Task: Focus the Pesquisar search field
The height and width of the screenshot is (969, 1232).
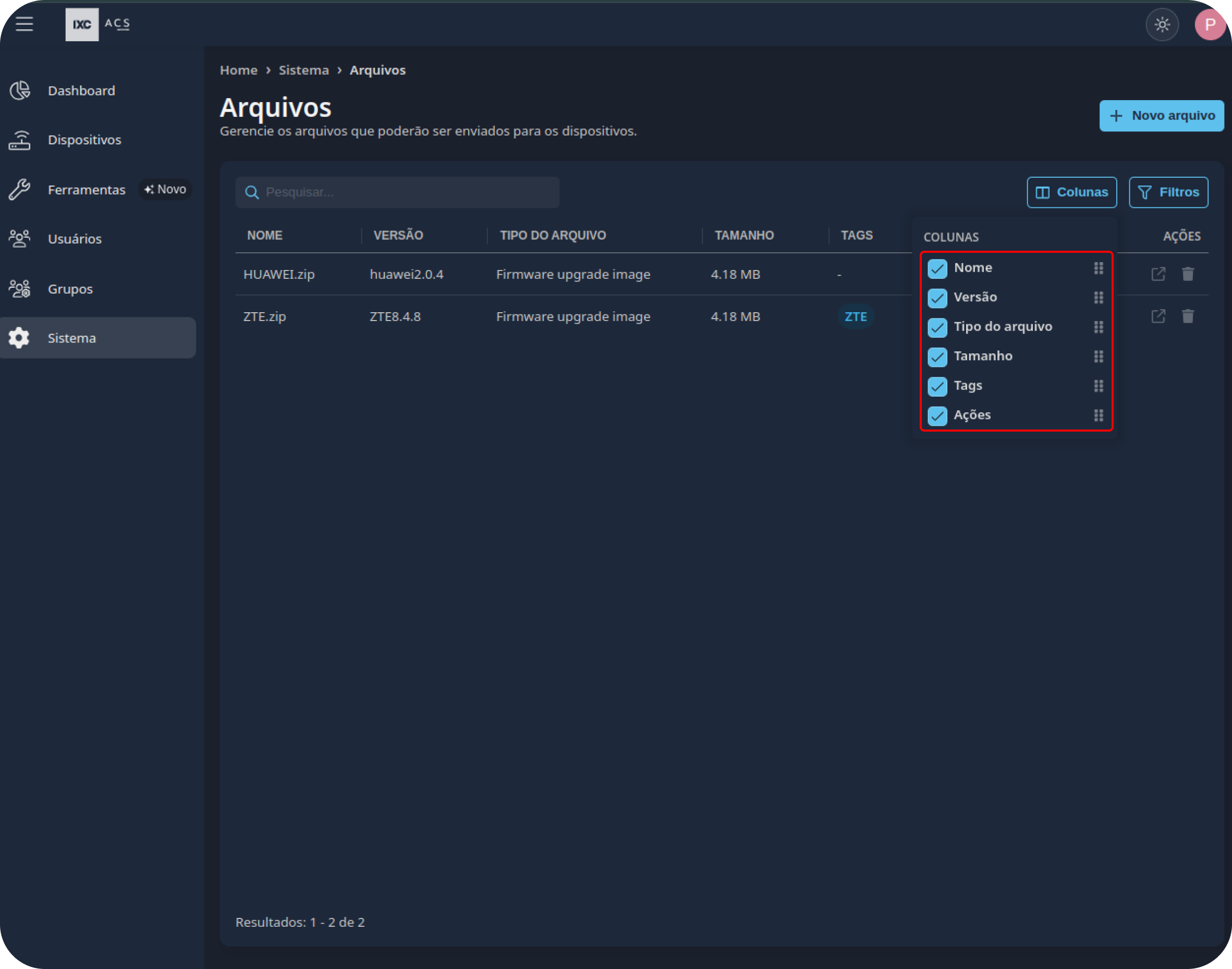Action: pyautogui.click(x=397, y=192)
